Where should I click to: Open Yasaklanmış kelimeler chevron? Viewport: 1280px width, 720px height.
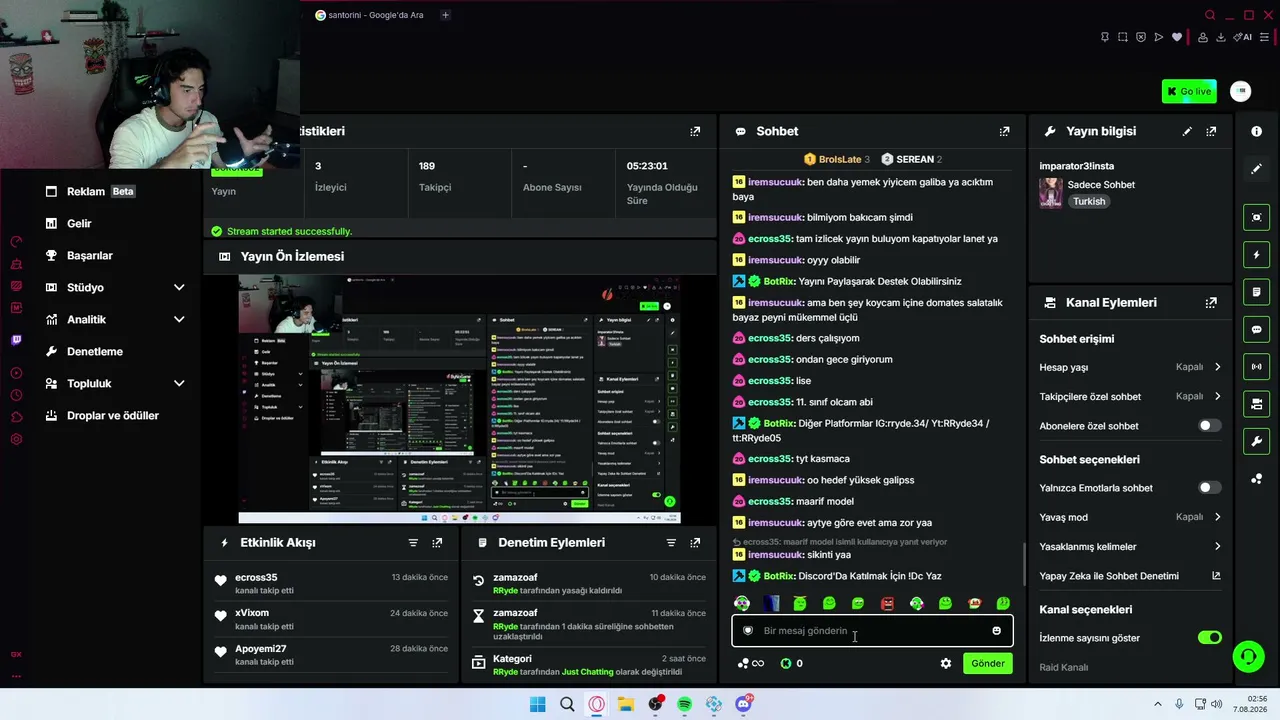[1217, 546]
